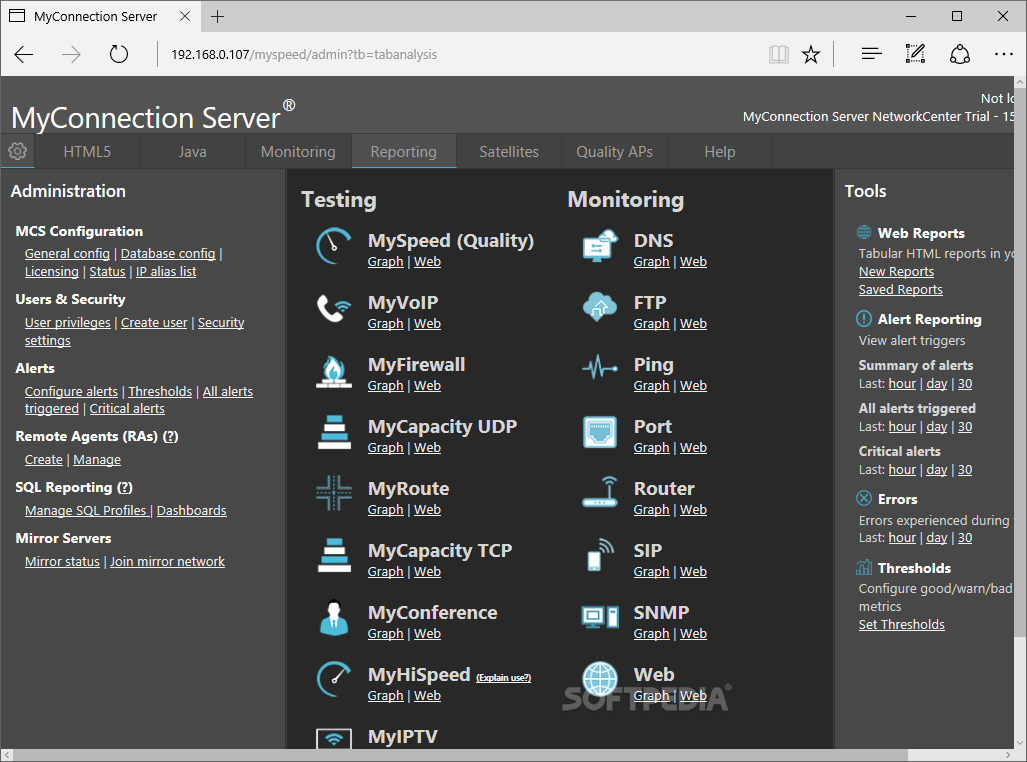Click the Web globe monitoring icon
Screen dimensions: 1027x762
click(600, 679)
